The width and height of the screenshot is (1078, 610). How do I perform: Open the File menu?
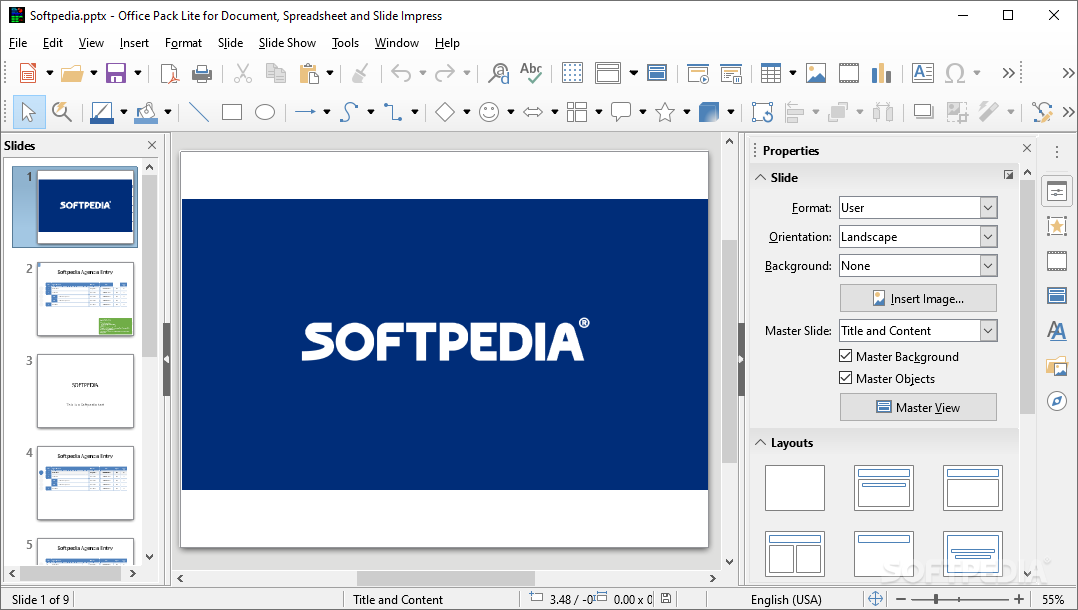pos(18,43)
